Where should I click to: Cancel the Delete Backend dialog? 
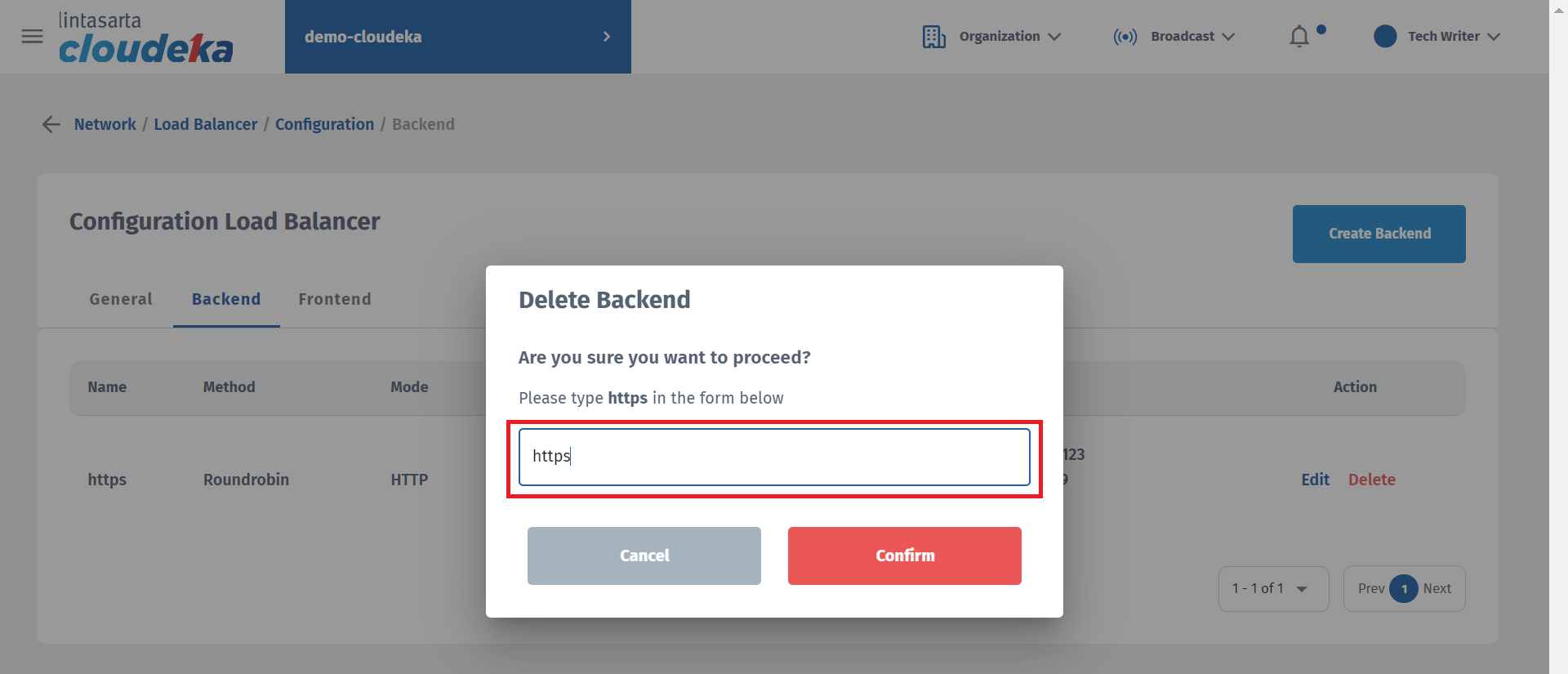pyautogui.click(x=644, y=556)
